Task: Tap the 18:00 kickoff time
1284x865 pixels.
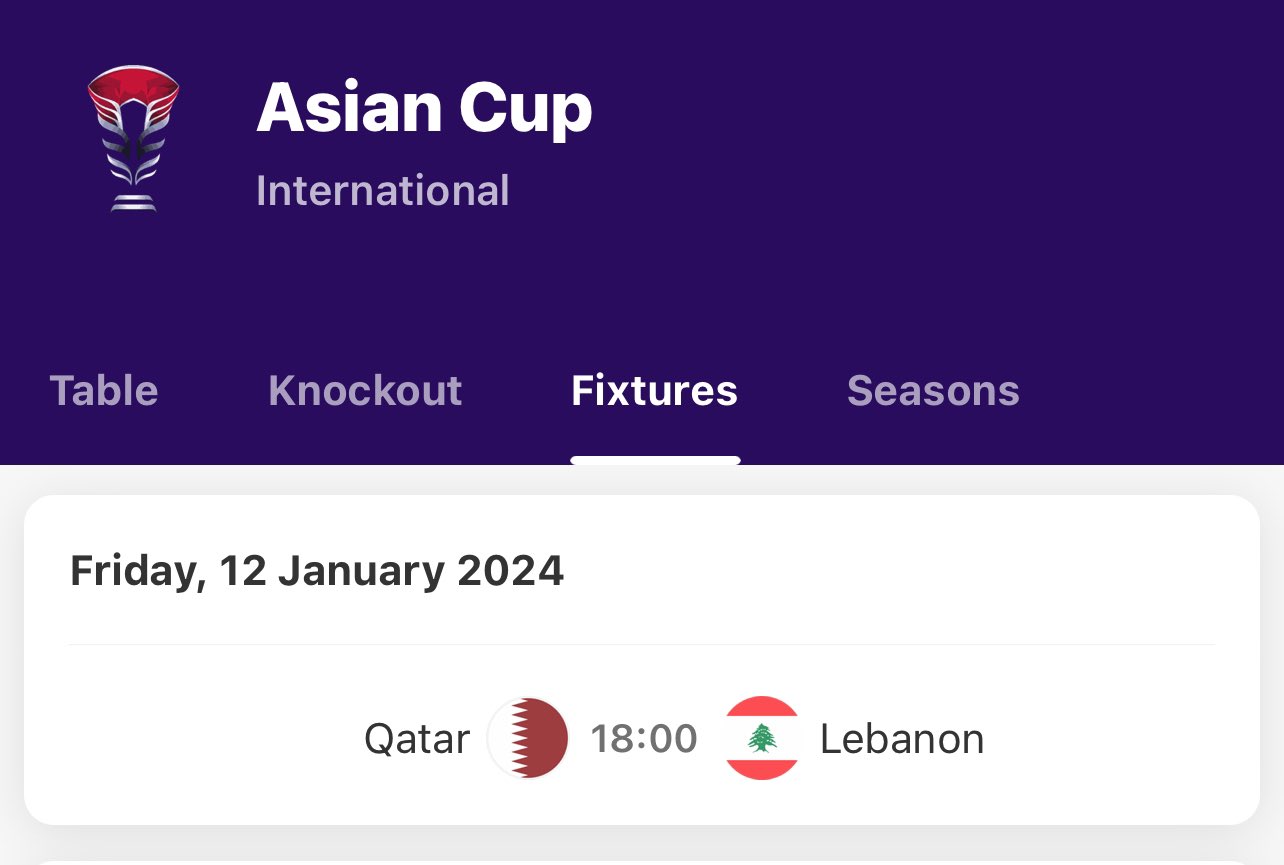Action: 644,739
